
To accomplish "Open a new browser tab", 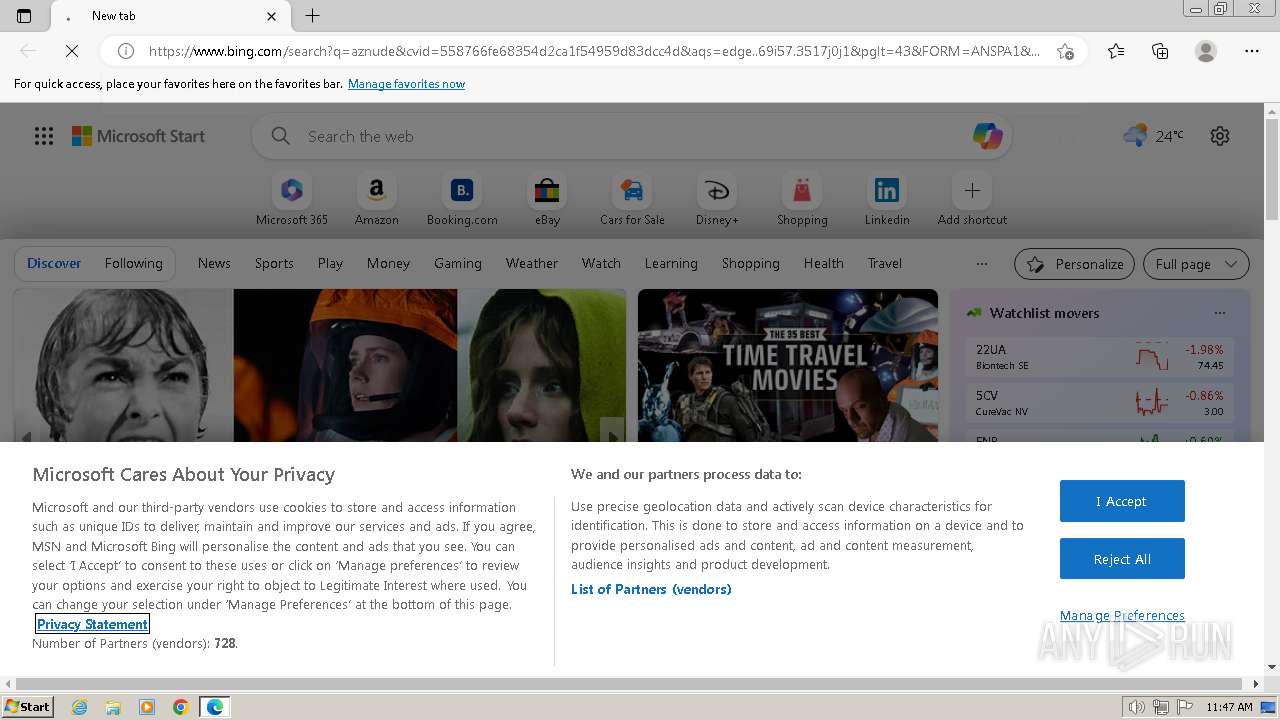I will click(x=312, y=16).
